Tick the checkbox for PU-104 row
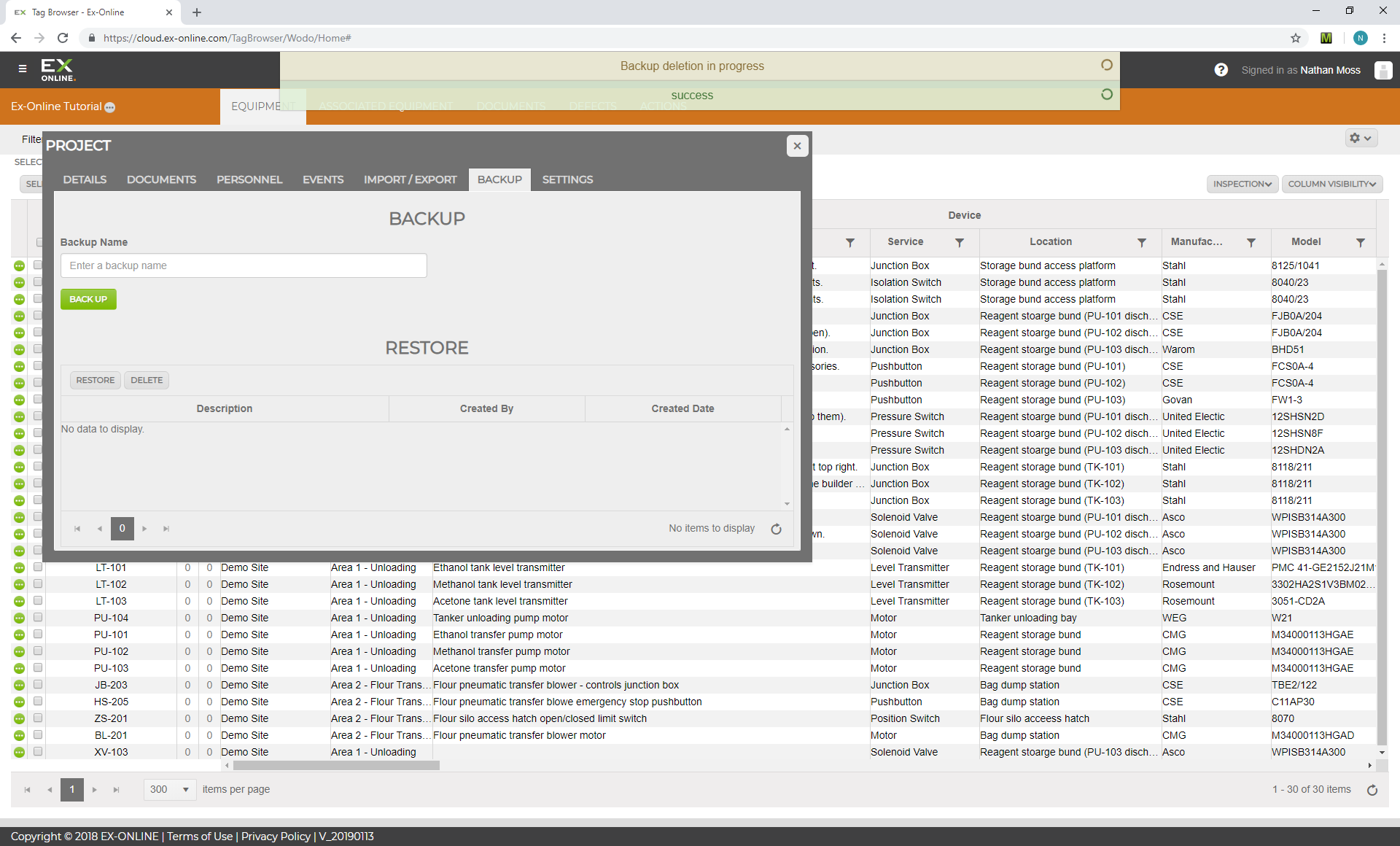1400x846 pixels. [x=38, y=618]
